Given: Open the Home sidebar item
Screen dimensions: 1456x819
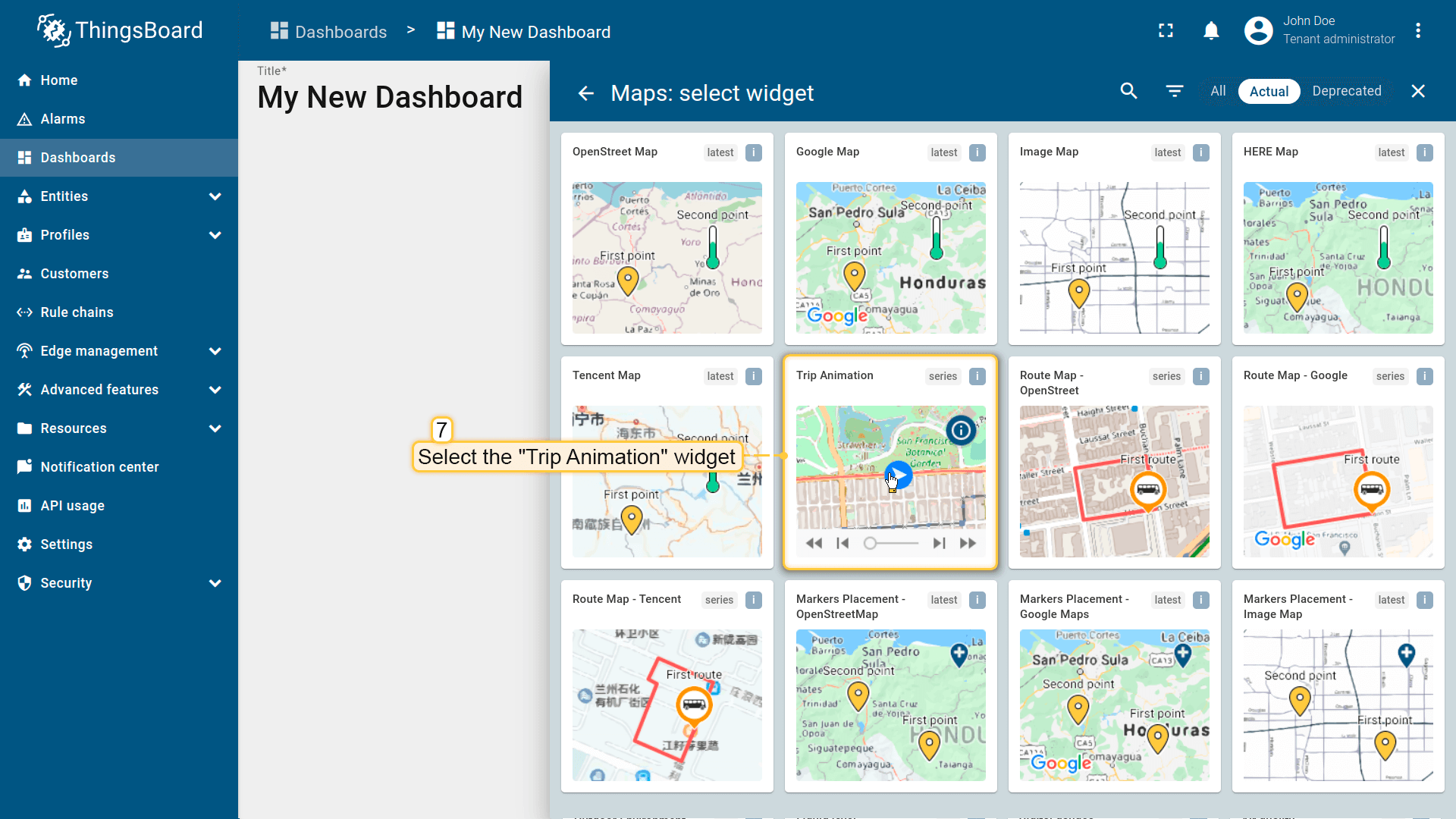Looking at the screenshot, I should point(119,80).
